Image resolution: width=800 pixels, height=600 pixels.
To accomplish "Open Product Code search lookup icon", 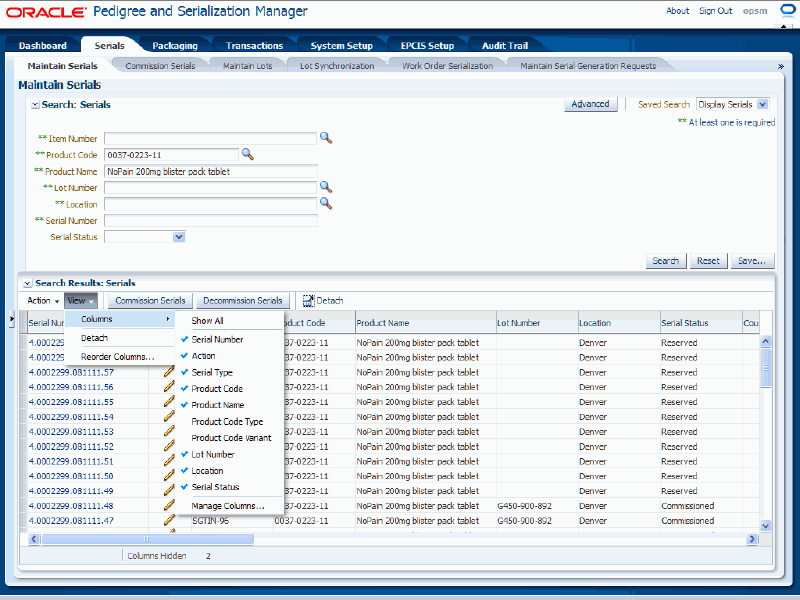I will tap(247, 154).
